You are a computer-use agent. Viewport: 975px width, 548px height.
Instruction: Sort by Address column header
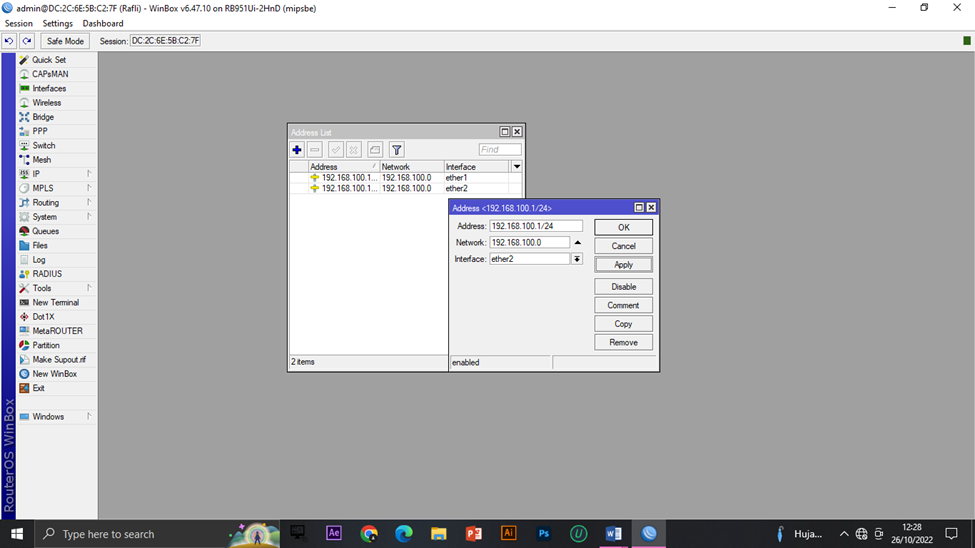point(344,167)
